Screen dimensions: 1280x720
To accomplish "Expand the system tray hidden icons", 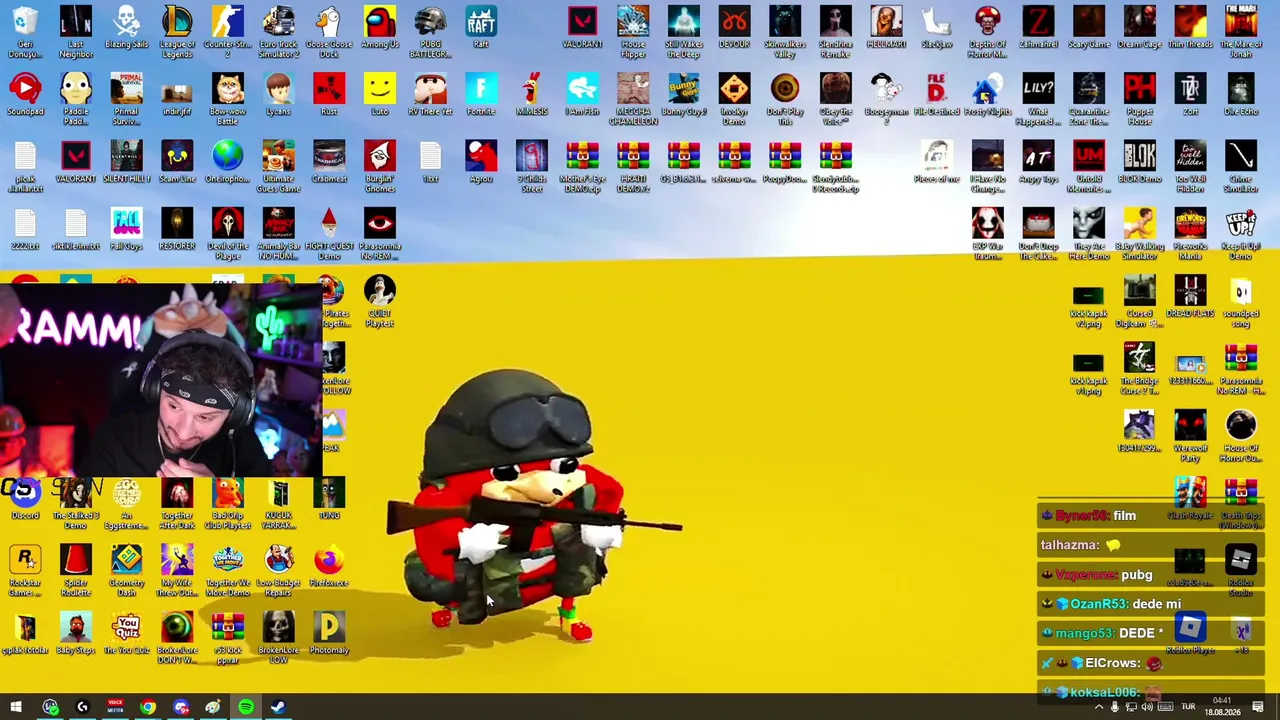I will [1099, 707].
